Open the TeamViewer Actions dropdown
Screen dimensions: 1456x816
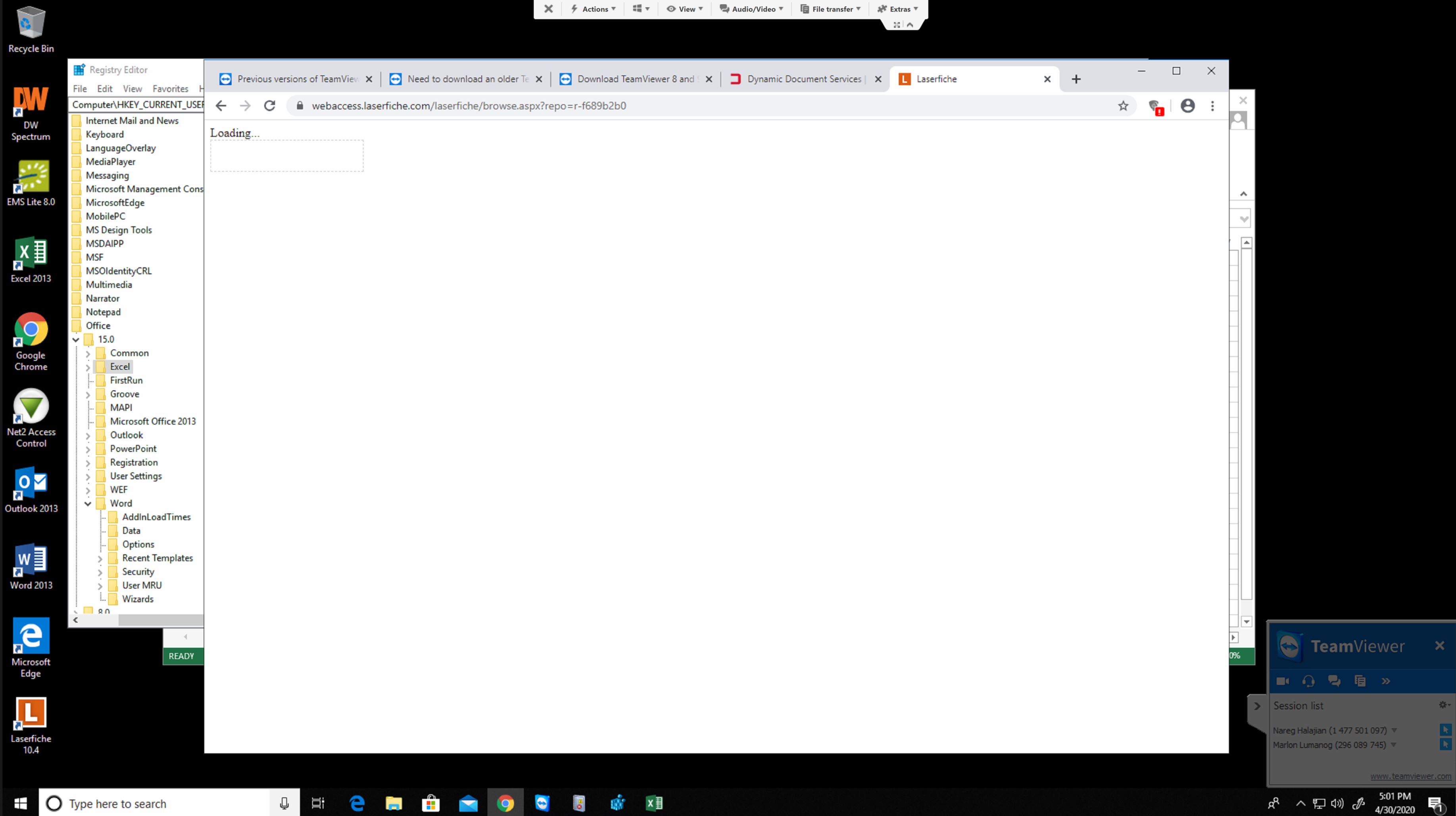pos(594,9)
